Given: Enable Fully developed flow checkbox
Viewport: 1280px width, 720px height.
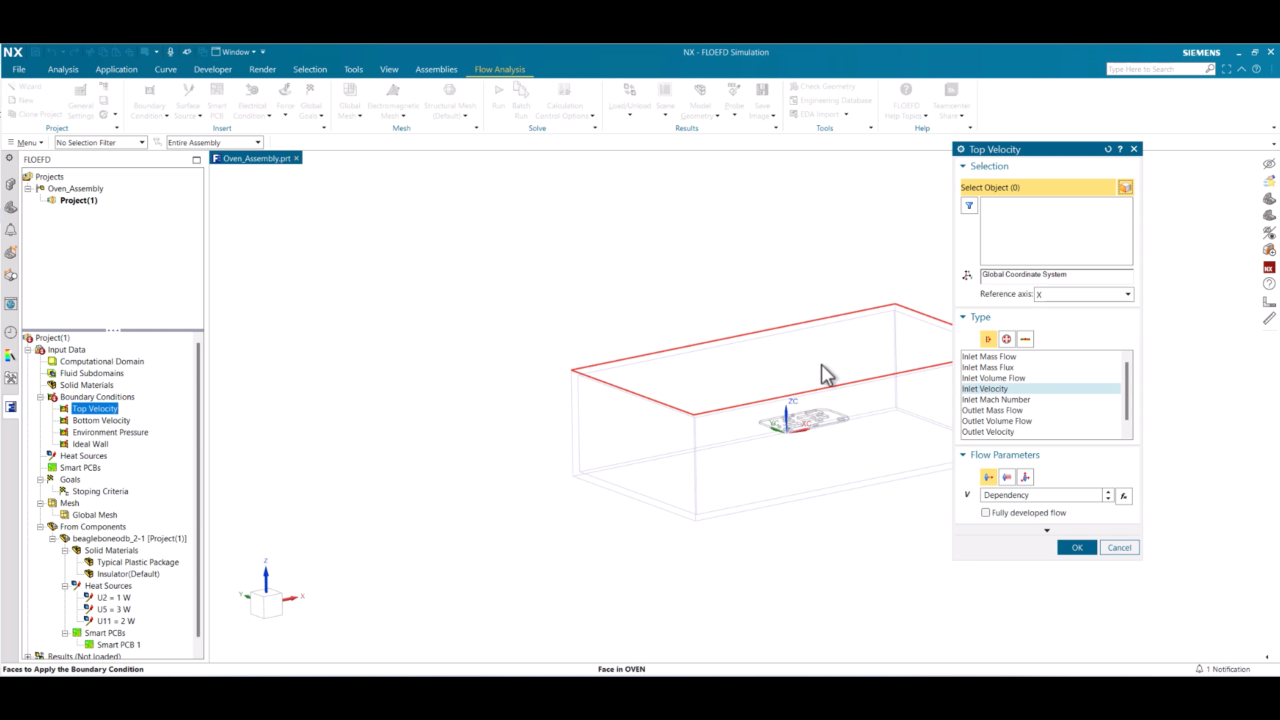Looking at the screenshot, I should tap(986, 513).
